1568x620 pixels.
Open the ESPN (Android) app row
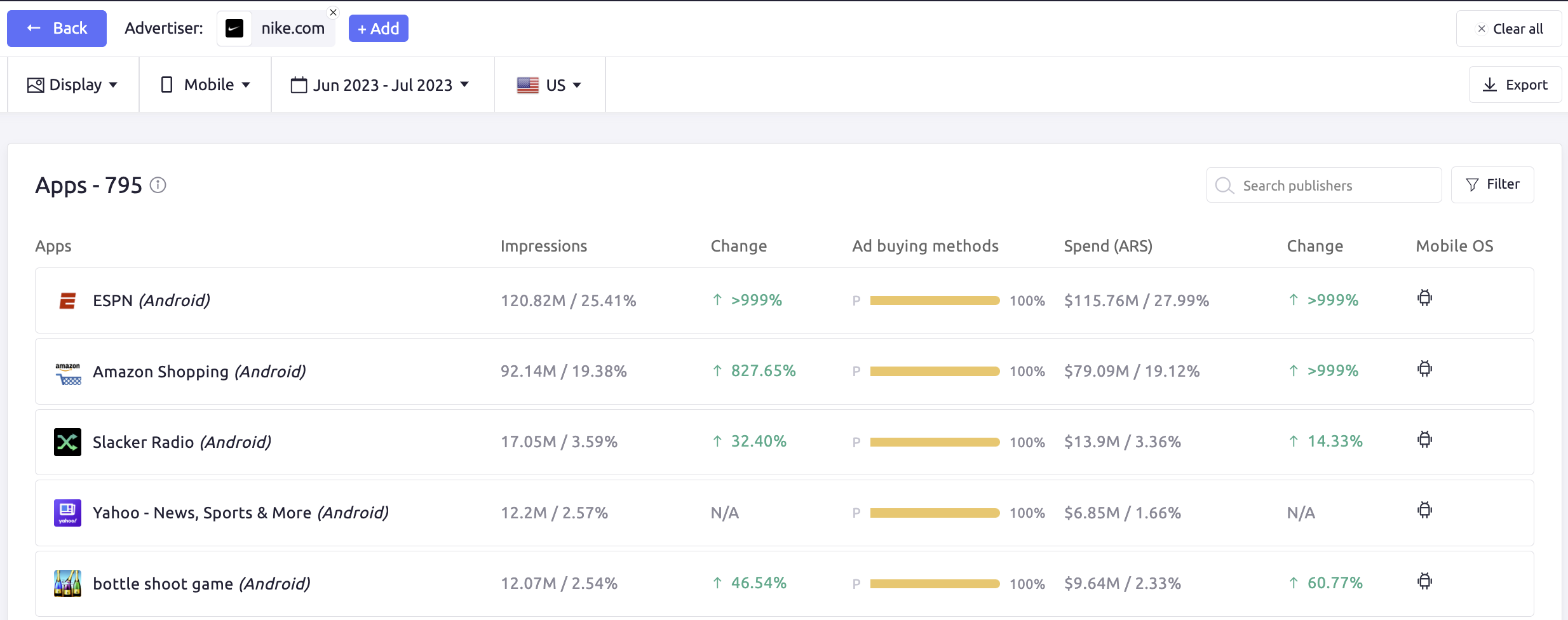(785, 300)
